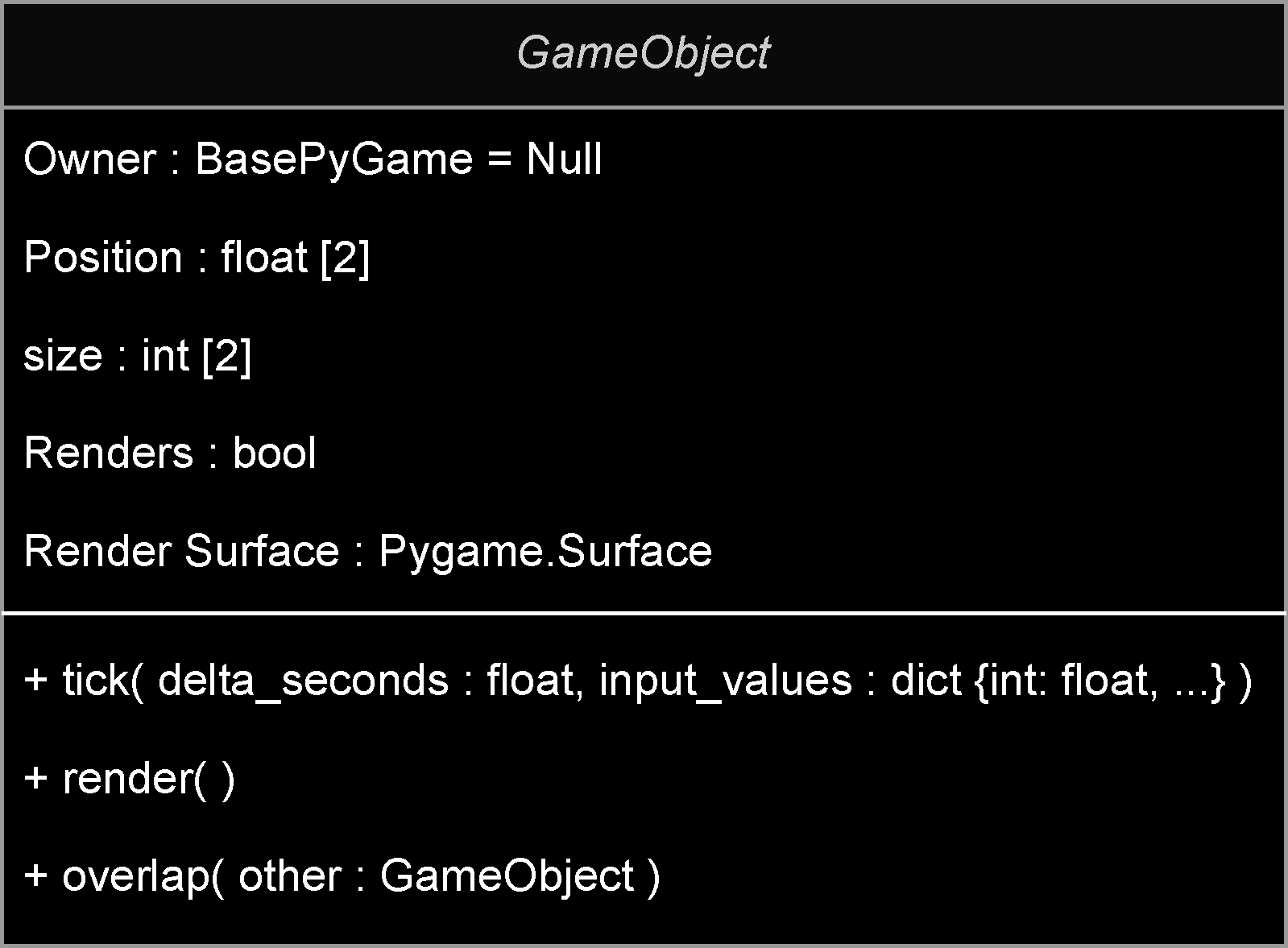Screen dimensions: 1288x948
Task: Click the size attribute name
Action: [x=63, y=355]
